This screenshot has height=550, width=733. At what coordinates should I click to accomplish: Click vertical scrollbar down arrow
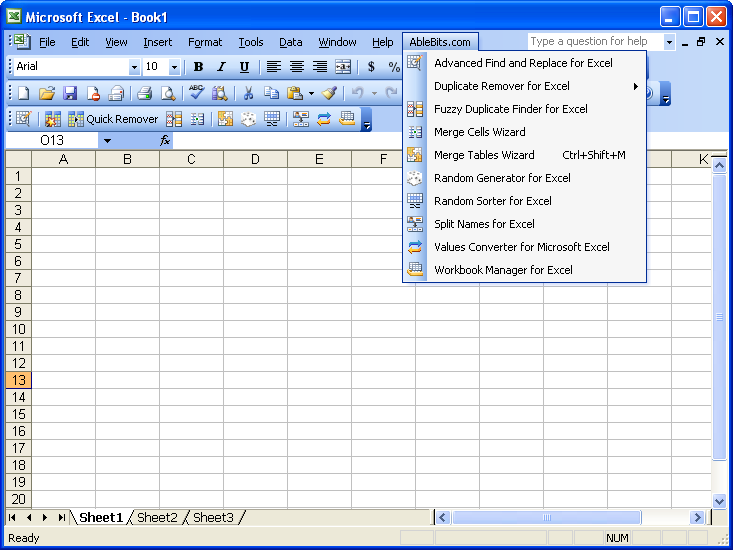pyautogui.click(x=719, y=501)
